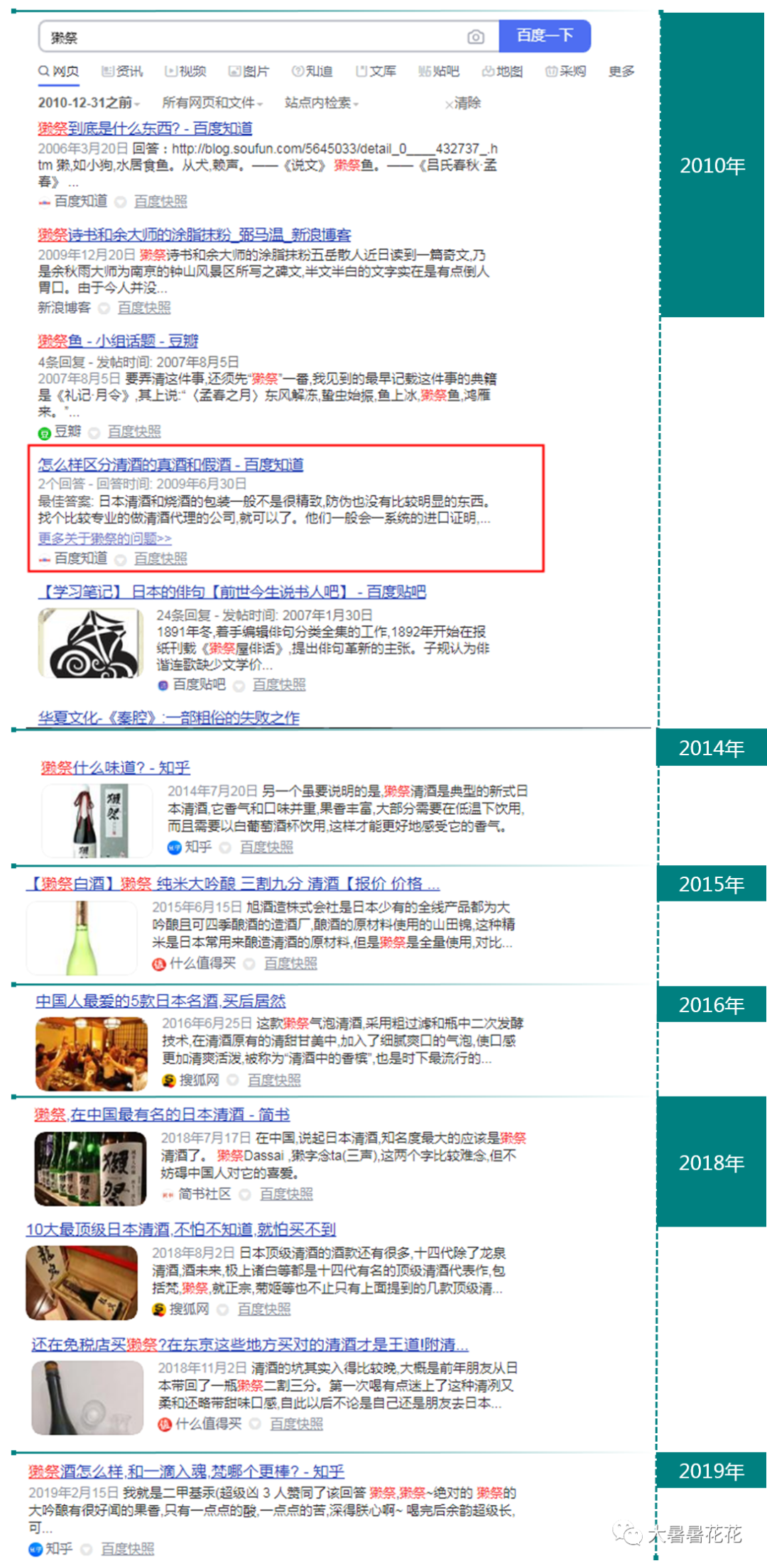Click the sake bottle thumbnail of 獭祭什么味道
This screenshot has width=767, height=1568.
[97, 821]
